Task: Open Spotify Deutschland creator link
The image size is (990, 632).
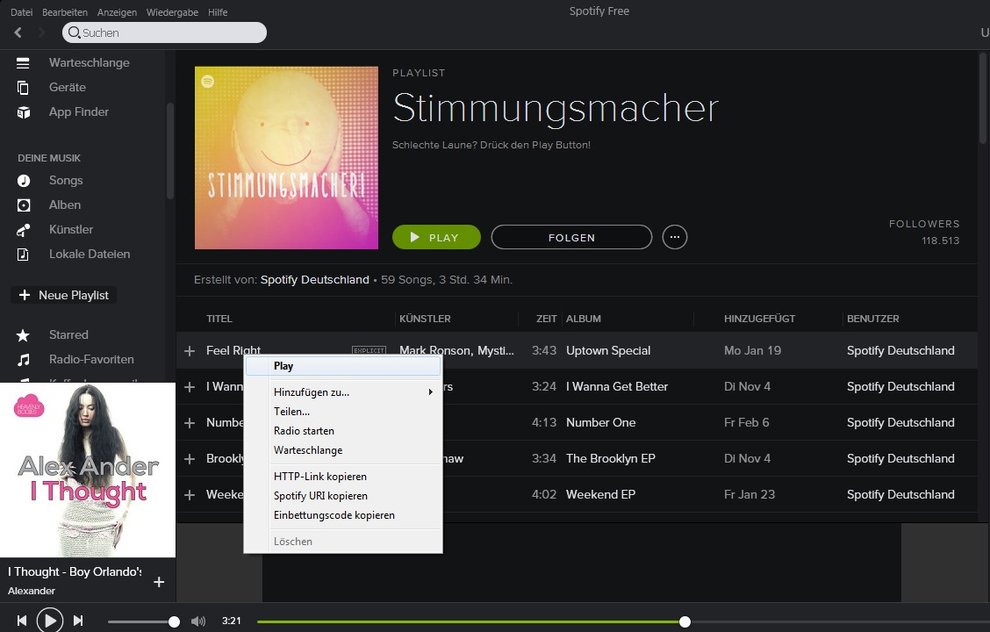Action: pyautogui.click(x=314, y=280)
